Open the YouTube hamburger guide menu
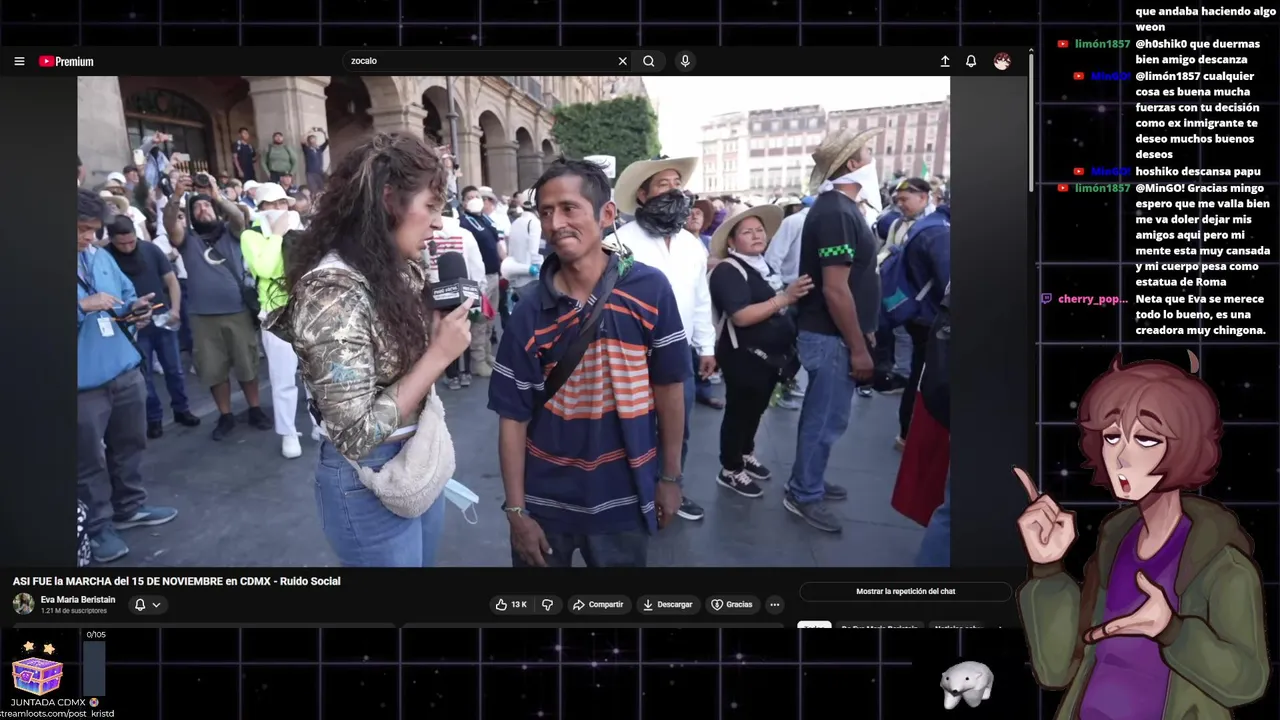Viewport: 1280px width, 720px height. pos(19,61)
